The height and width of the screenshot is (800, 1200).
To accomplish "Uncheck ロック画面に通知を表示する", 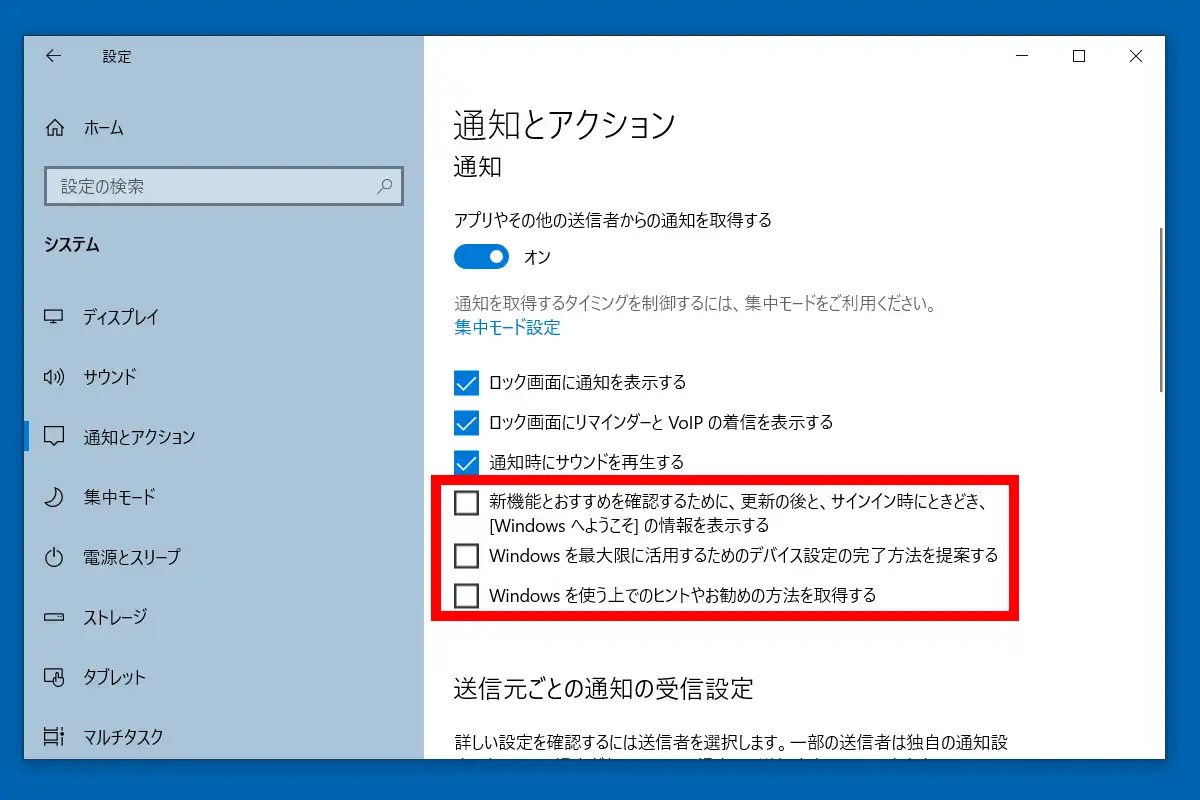I will pos(467,382).
